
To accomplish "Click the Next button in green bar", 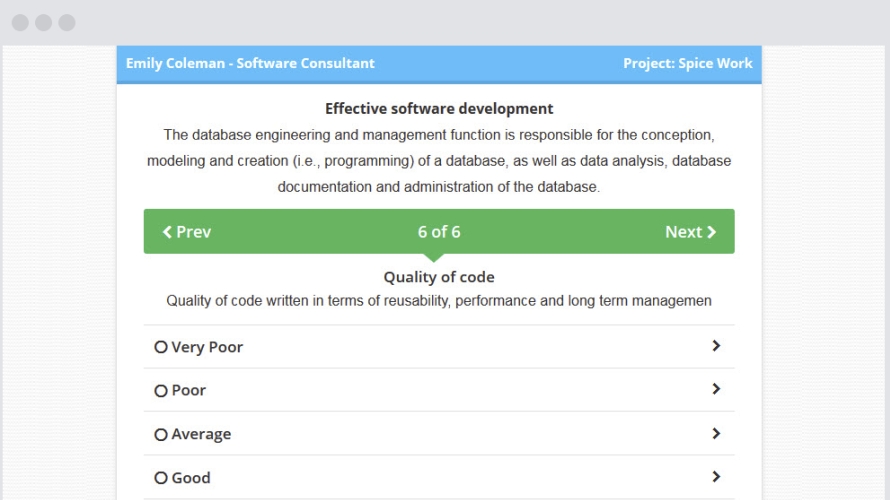I will 690,232.
